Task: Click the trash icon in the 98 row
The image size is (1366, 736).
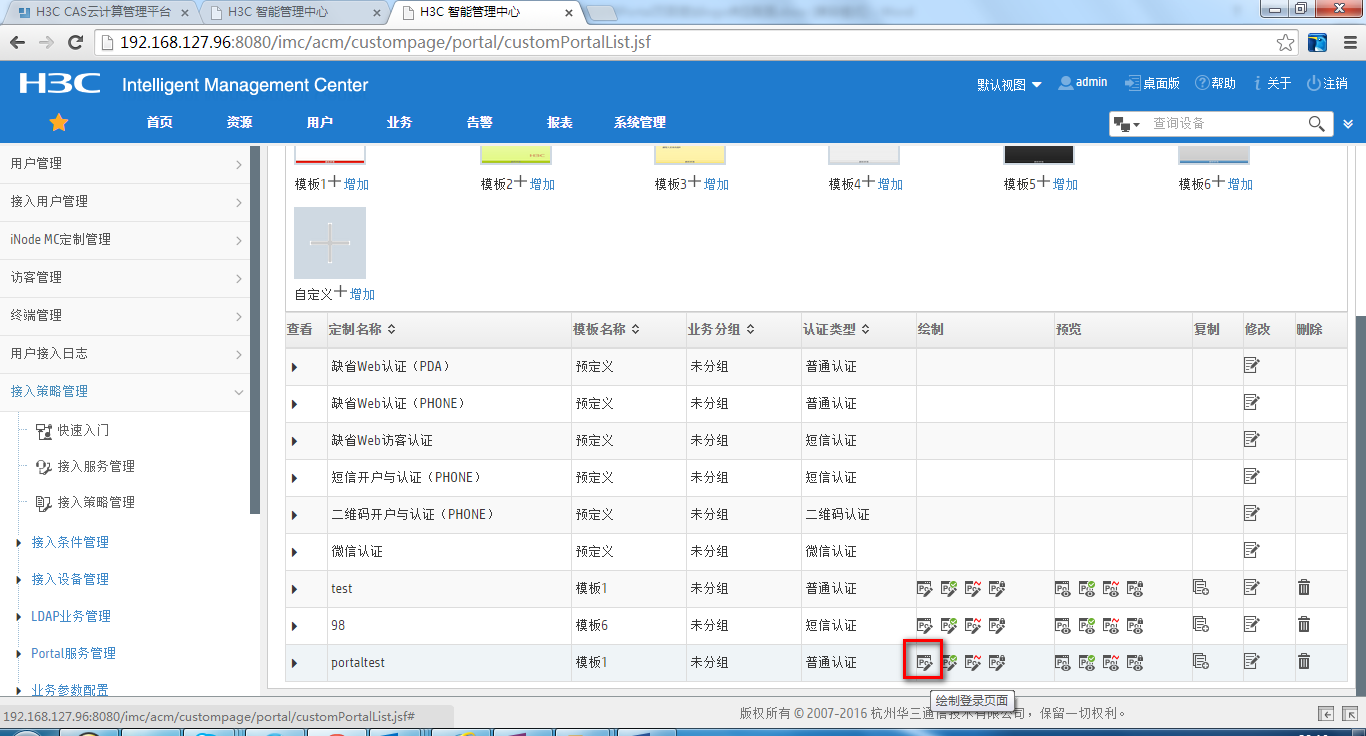Action: click(x=1304, y=624)
